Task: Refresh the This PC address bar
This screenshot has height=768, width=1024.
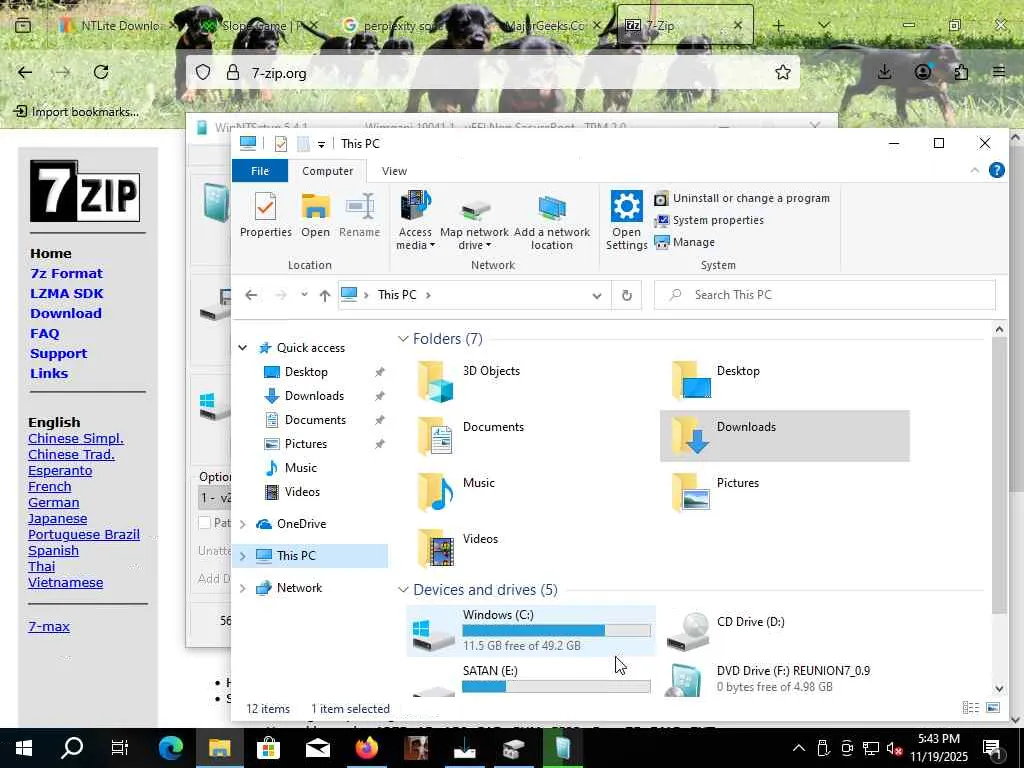Action: coord(626,295)
